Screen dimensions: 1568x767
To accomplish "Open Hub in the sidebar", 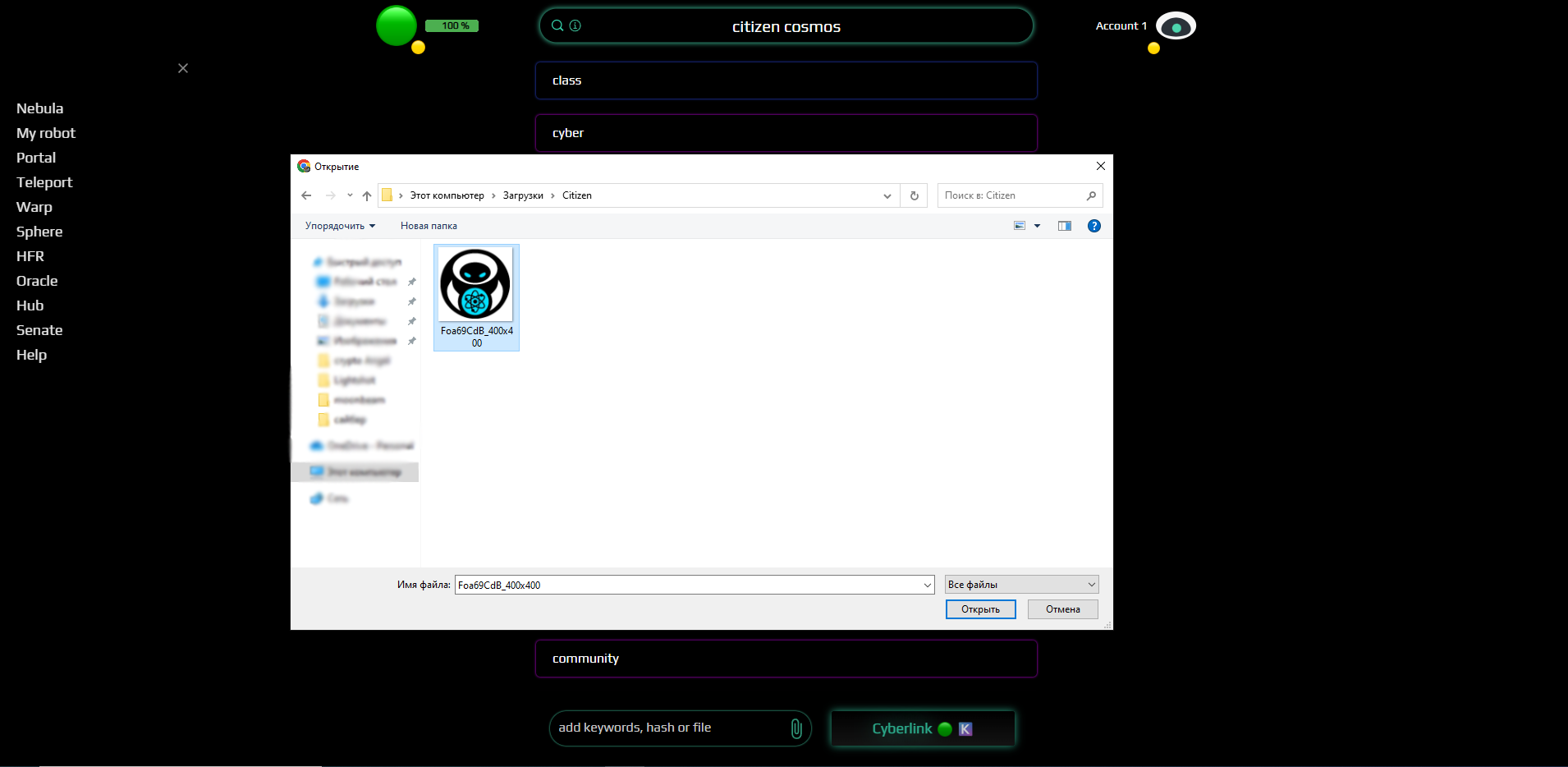I will tap(30, 305).
